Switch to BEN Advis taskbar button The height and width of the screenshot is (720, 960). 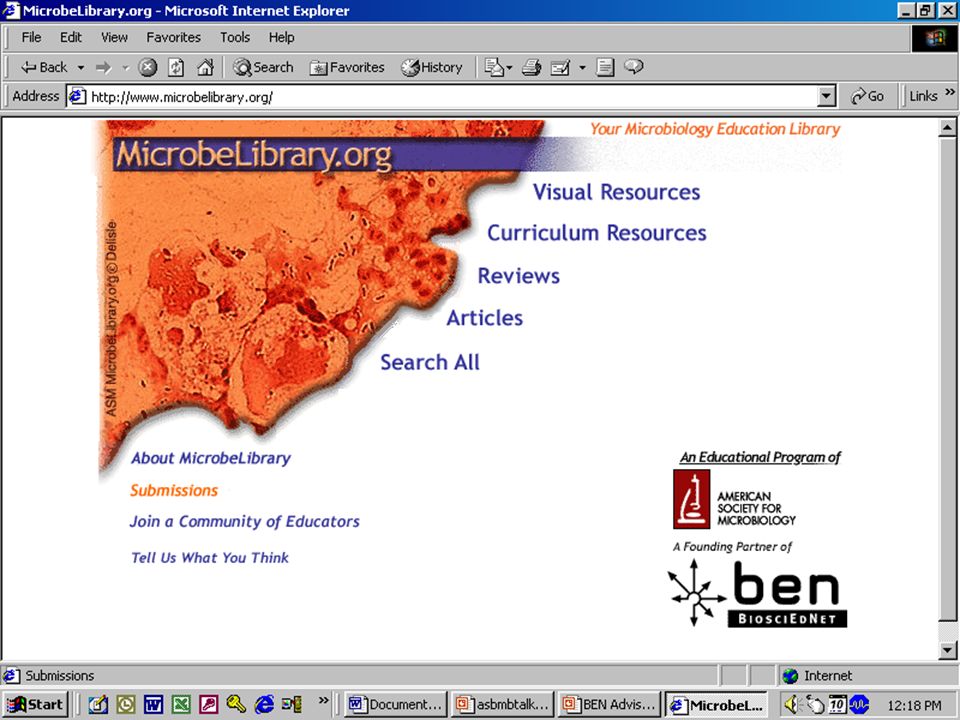coord(609,705)
